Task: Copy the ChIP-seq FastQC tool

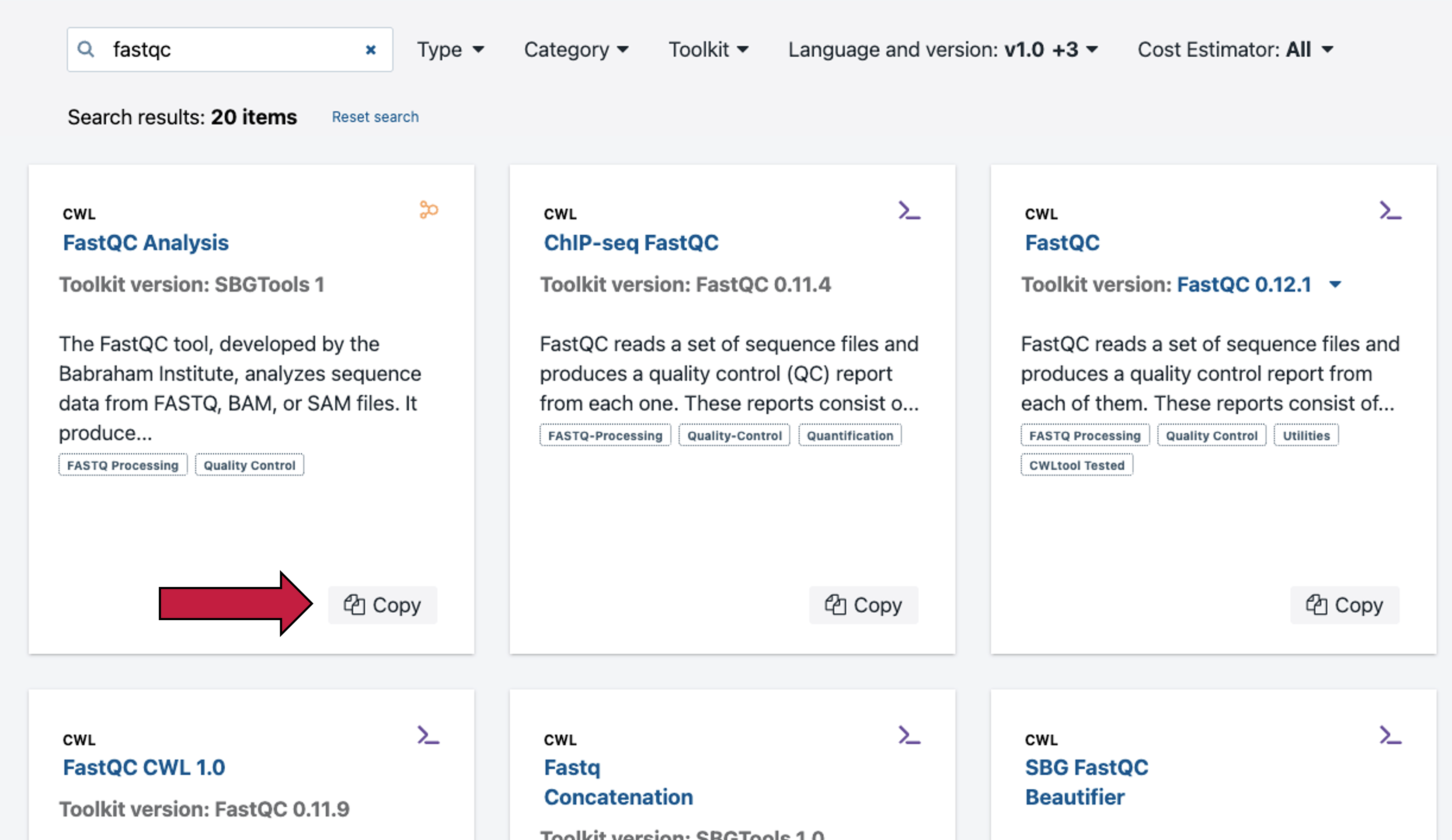Action: pos(863,605)
